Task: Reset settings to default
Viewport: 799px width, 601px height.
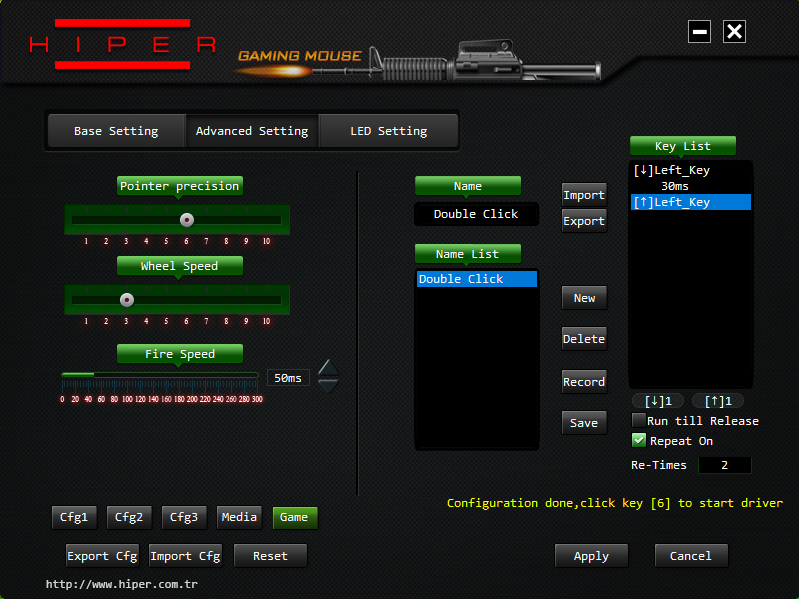Action: 270,556
